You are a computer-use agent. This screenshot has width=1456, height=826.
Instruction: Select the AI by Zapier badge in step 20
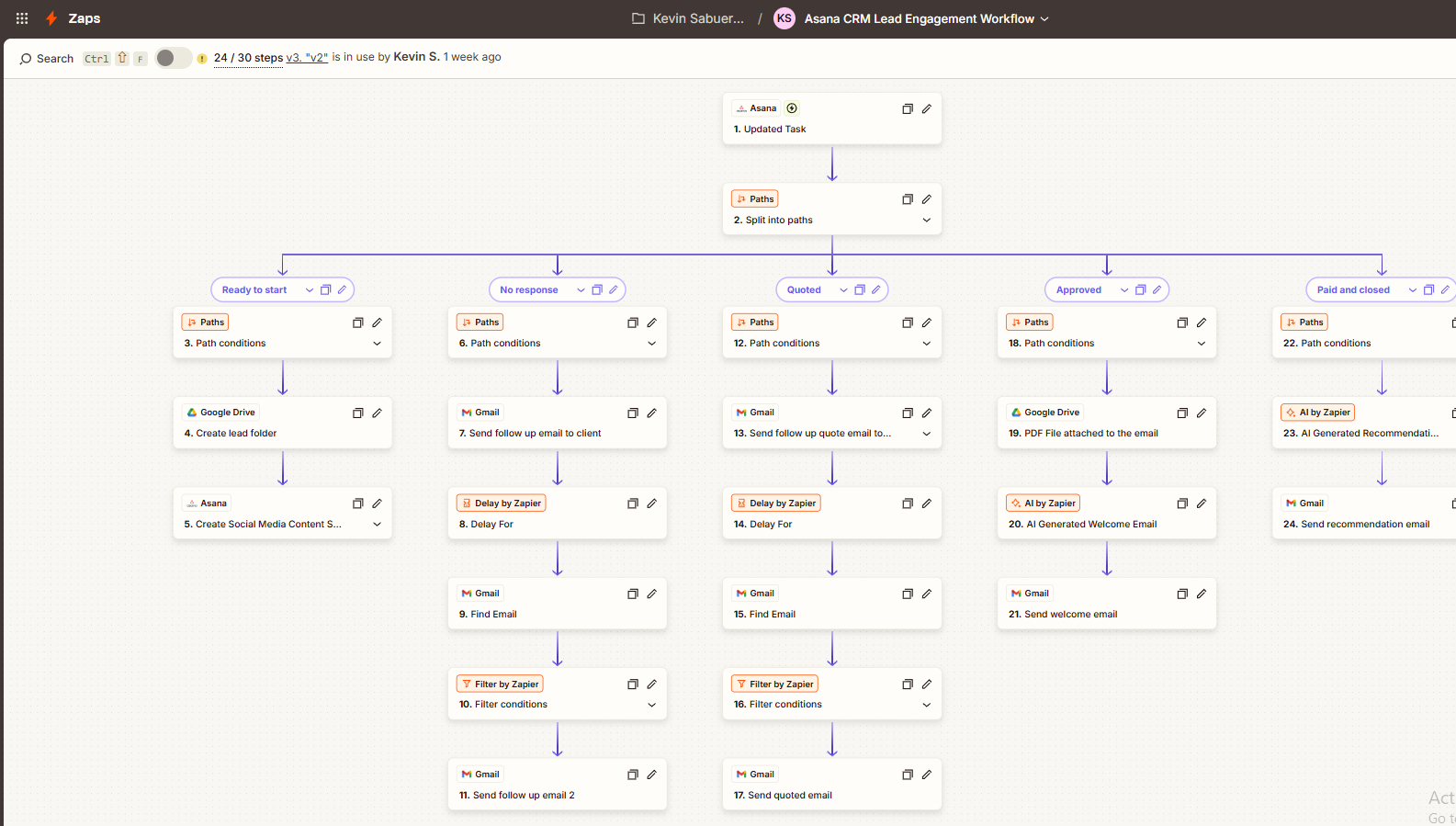tap(1043, 504)
